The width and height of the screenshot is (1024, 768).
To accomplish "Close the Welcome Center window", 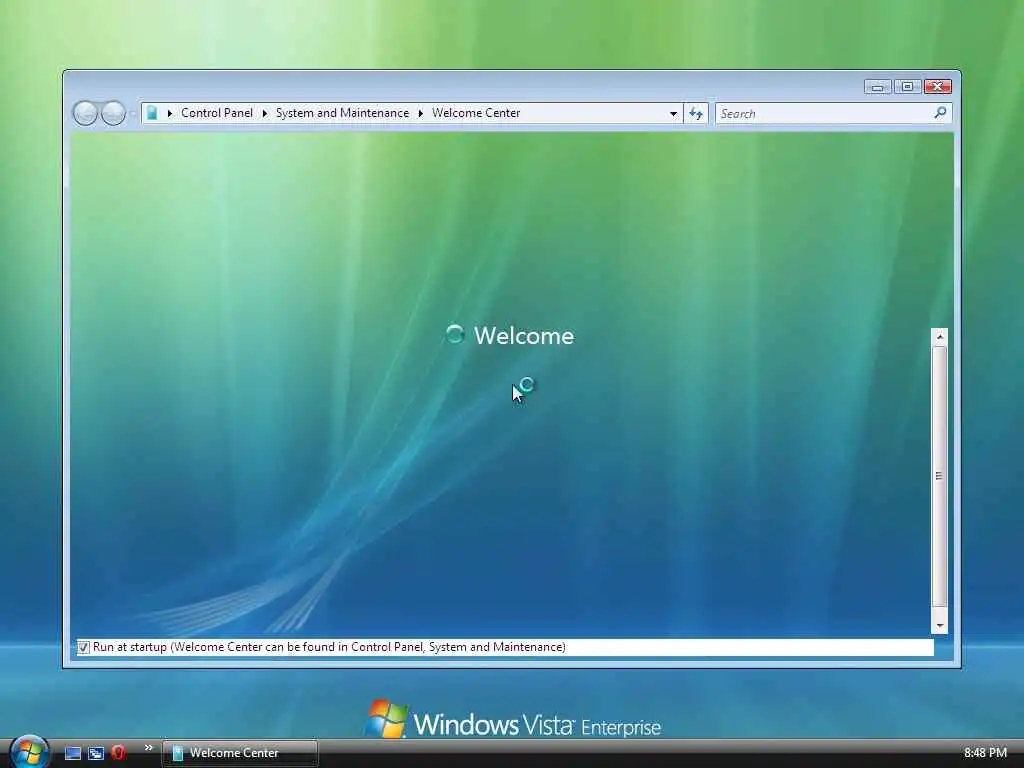I will point(938,86).
